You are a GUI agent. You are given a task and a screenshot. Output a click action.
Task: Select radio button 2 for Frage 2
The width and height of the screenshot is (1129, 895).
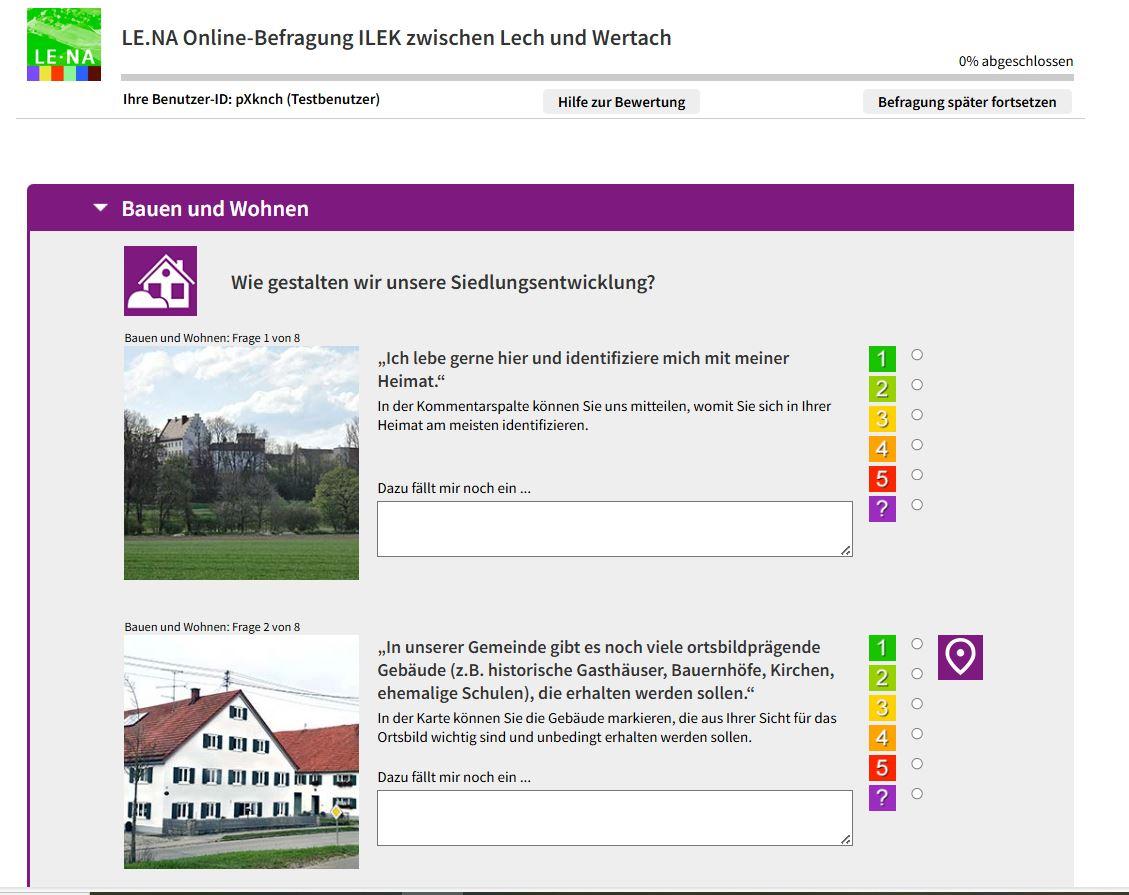917,673
